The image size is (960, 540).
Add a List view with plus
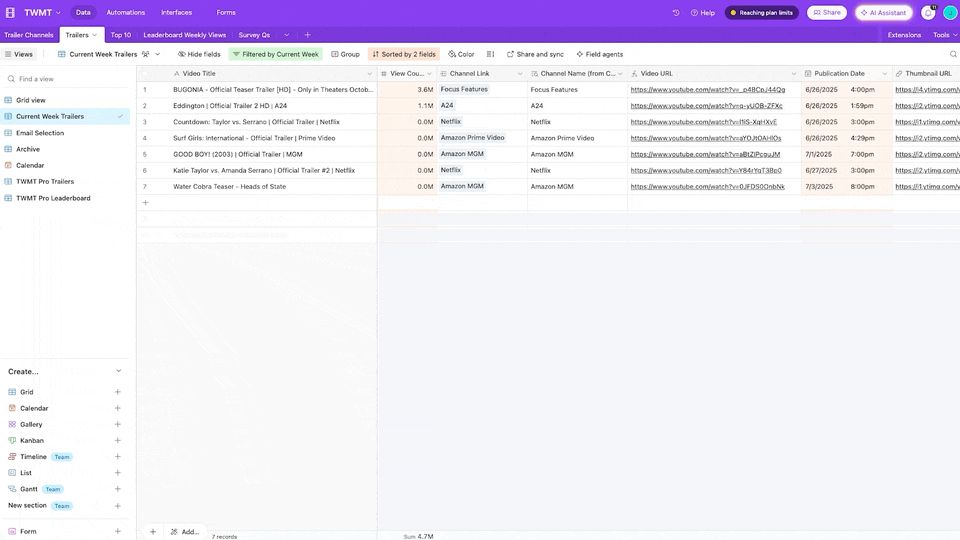[118, 473]
